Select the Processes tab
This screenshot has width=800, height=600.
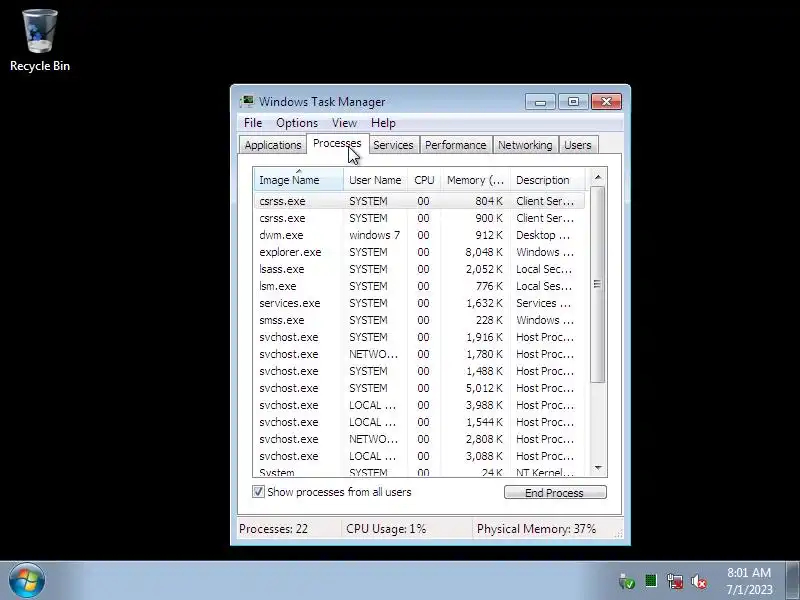coord(337,143)
